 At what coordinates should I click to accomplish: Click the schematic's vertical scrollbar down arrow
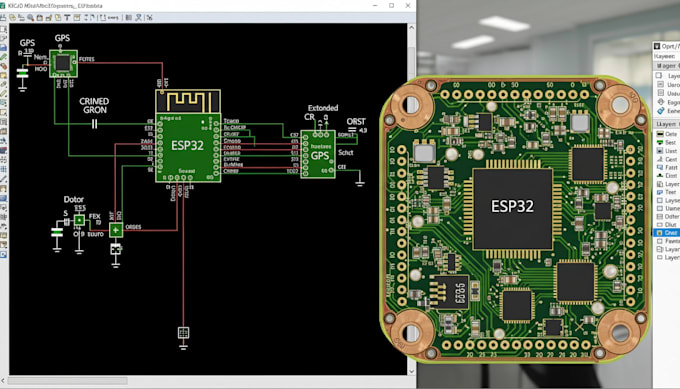click(411, 371)
